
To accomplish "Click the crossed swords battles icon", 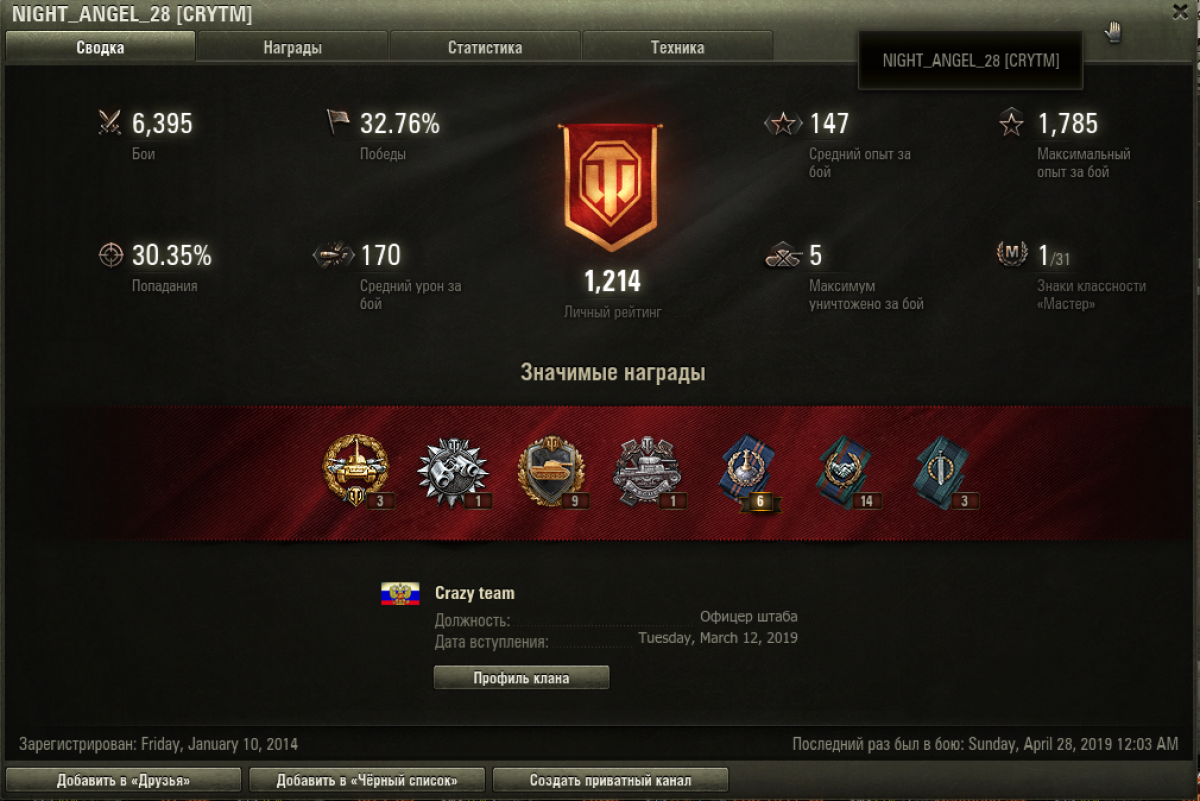I will pyautogui.click(x=110, y=123).
